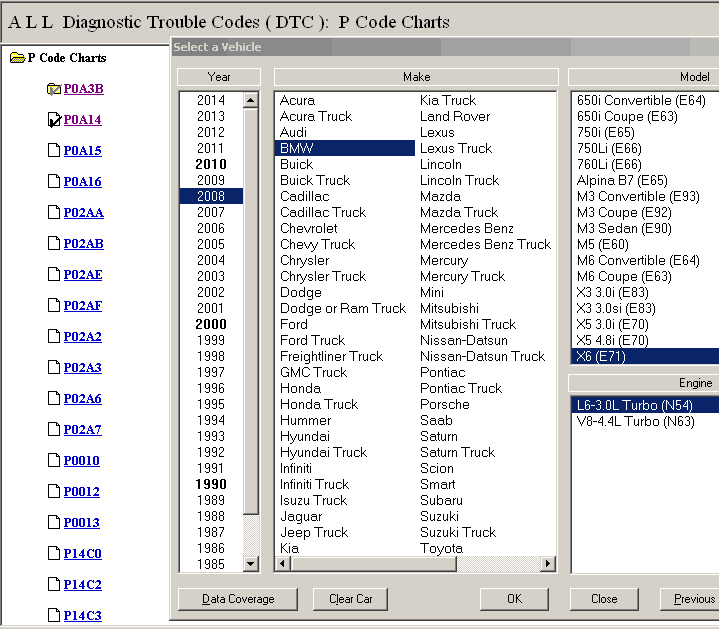Click the document icon beside P0A15

[x=54, y=150]
